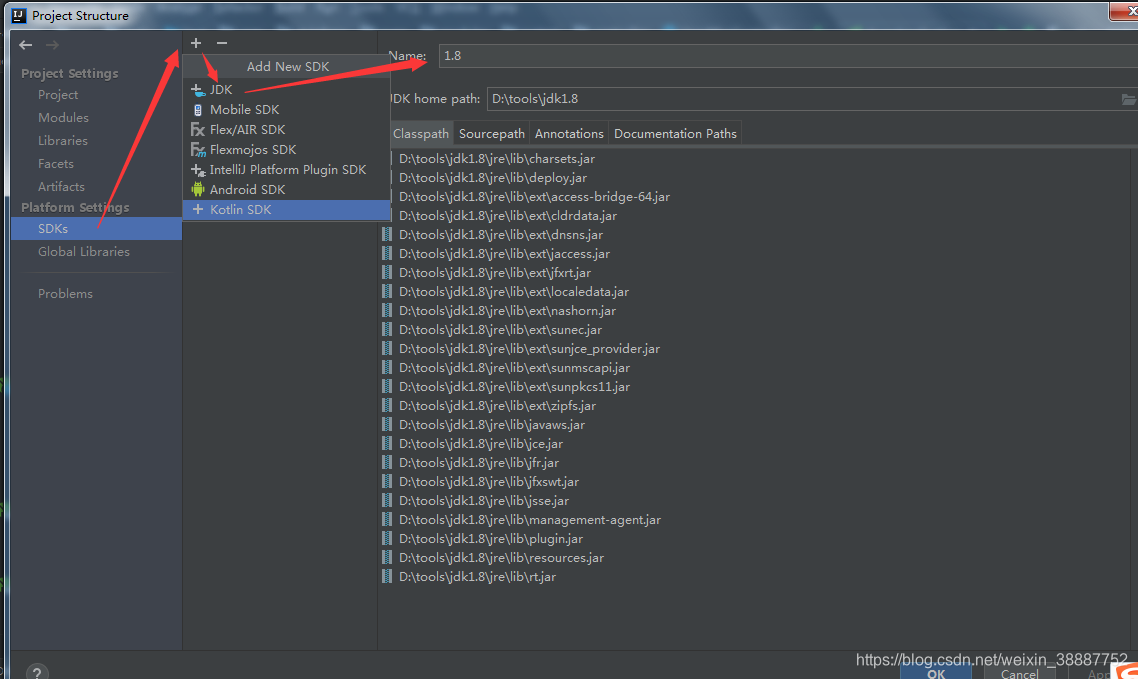Click the Cancel button
The width and height of the screenshot is (1138, 679).
point(1020,673)
